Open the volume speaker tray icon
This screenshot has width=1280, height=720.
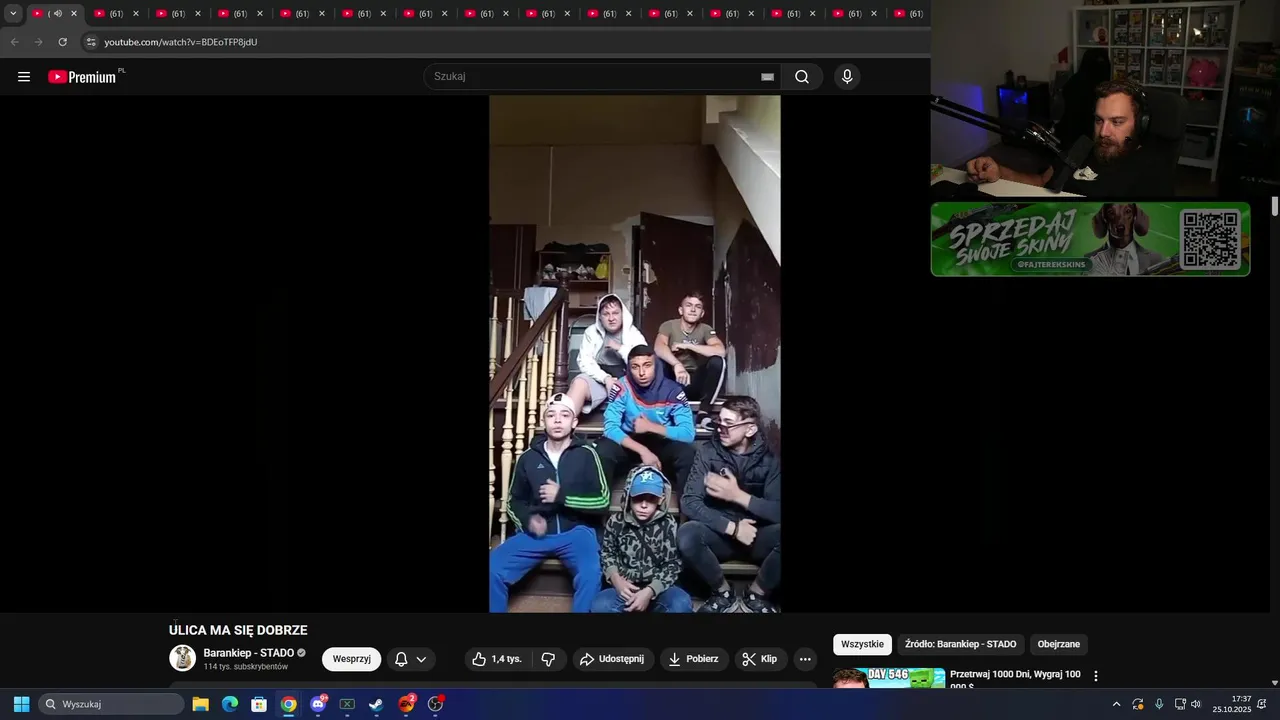pyautogui.click(x=1196, y=704)
